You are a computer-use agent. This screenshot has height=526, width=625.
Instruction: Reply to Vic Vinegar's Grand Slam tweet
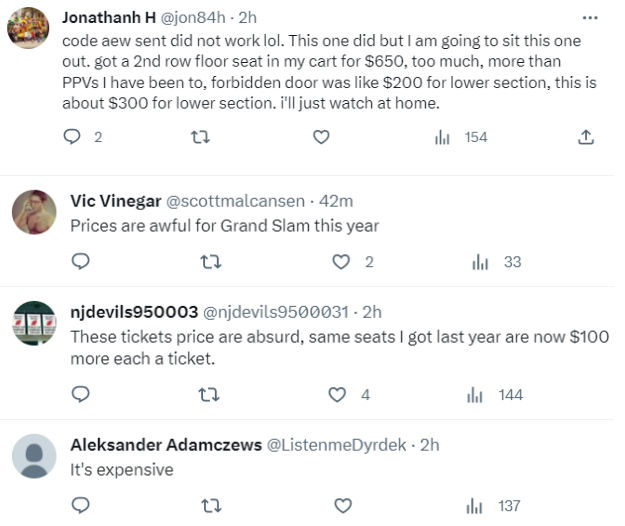click(x=81, y=261)
